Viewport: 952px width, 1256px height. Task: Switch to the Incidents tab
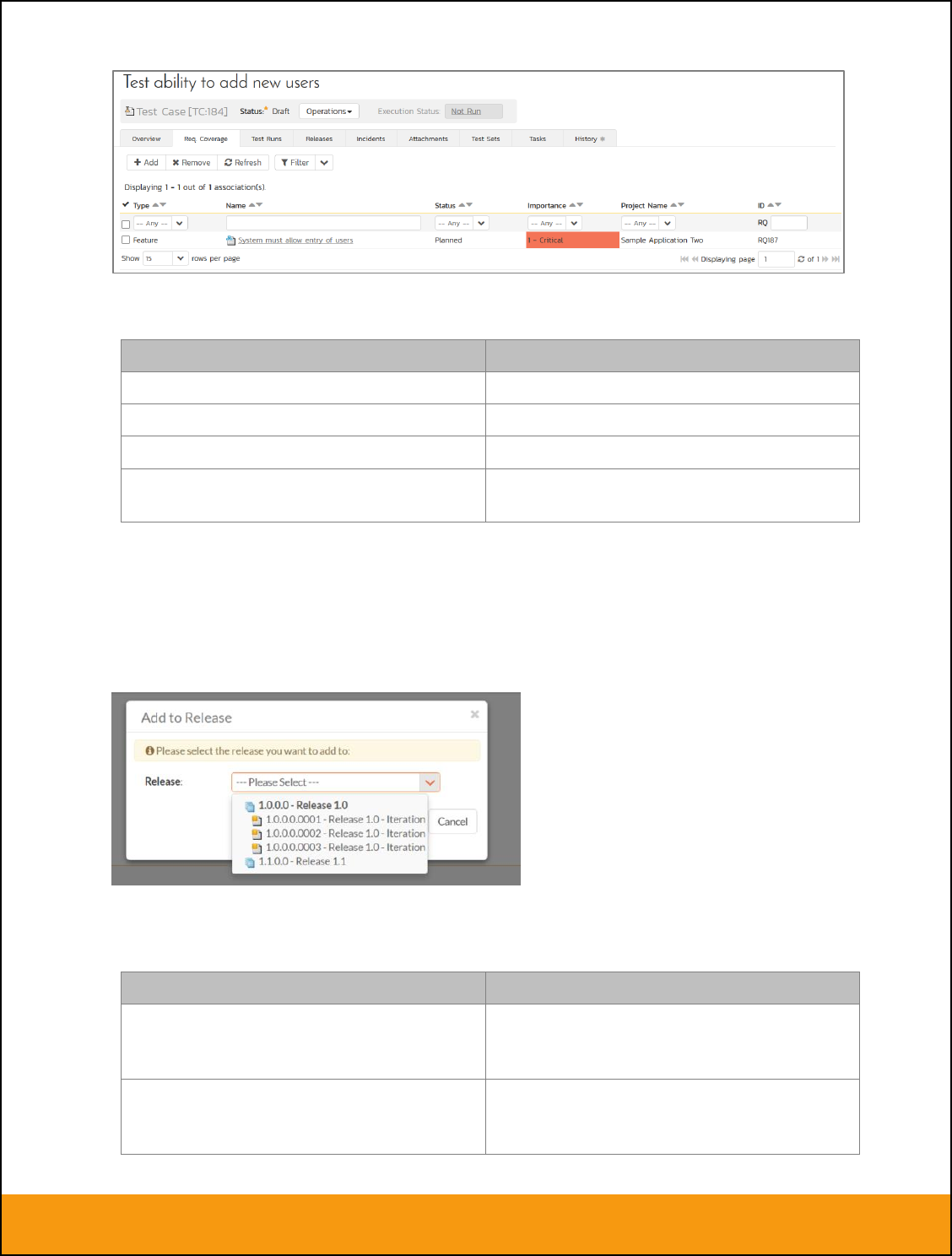pyautogui.click(x=371, y=138)
